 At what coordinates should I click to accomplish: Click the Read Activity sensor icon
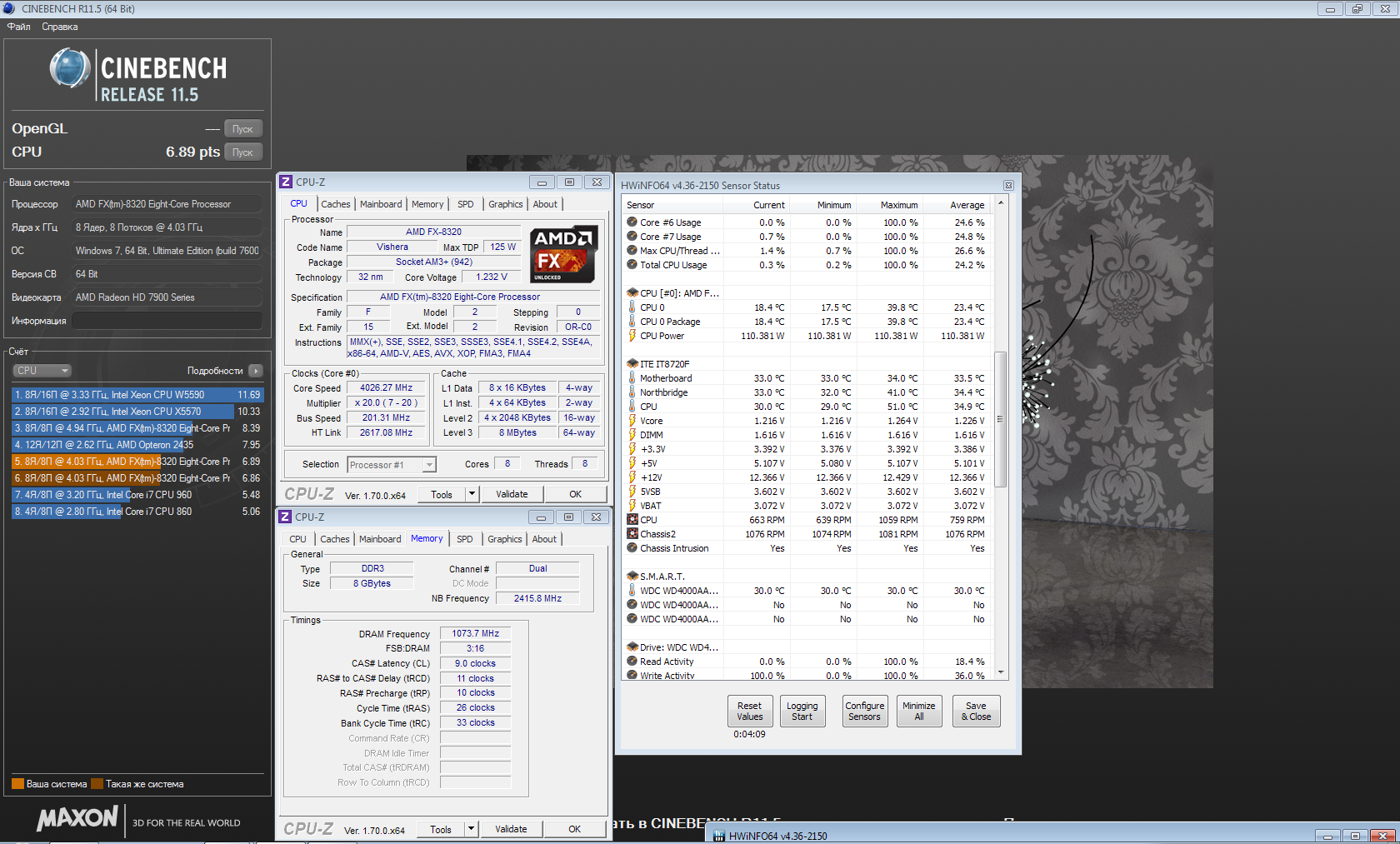(632, 662)
